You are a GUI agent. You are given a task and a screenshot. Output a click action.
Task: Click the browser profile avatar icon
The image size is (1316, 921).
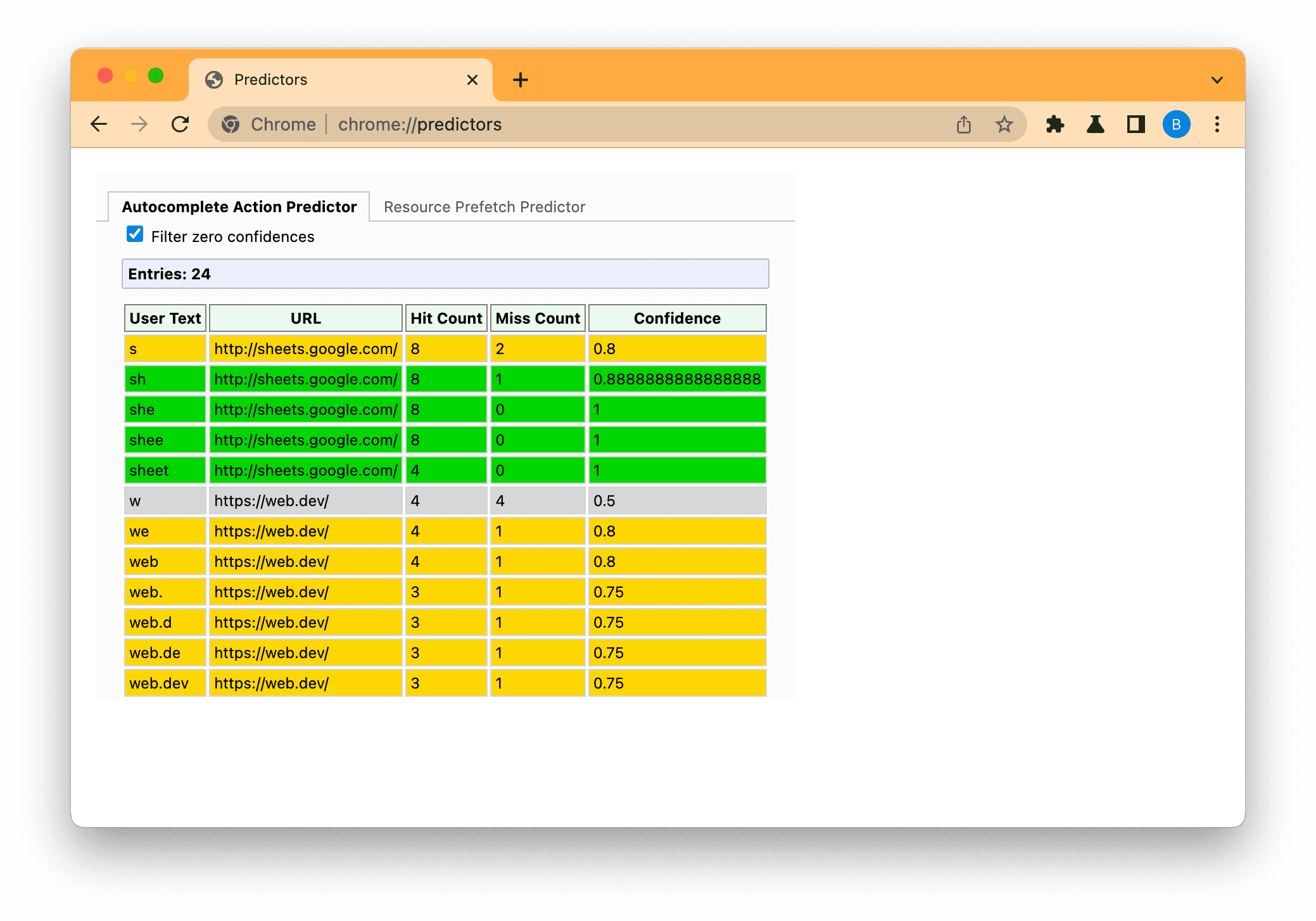1177,124
